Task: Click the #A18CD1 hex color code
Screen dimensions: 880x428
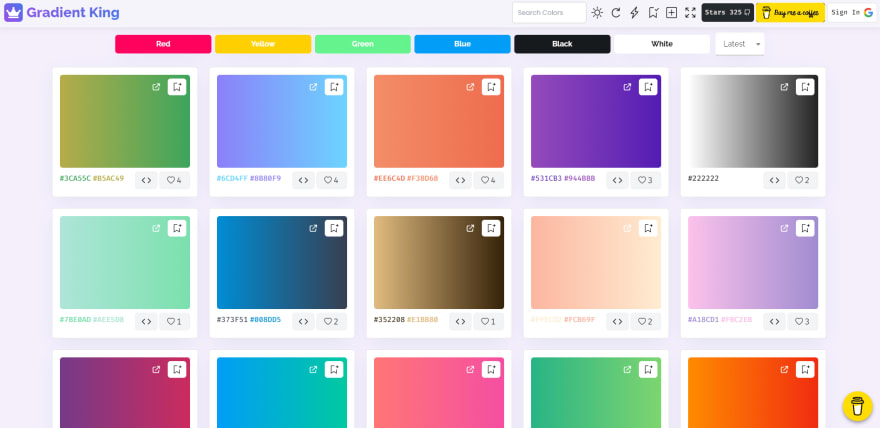Action: coord(703,320)
